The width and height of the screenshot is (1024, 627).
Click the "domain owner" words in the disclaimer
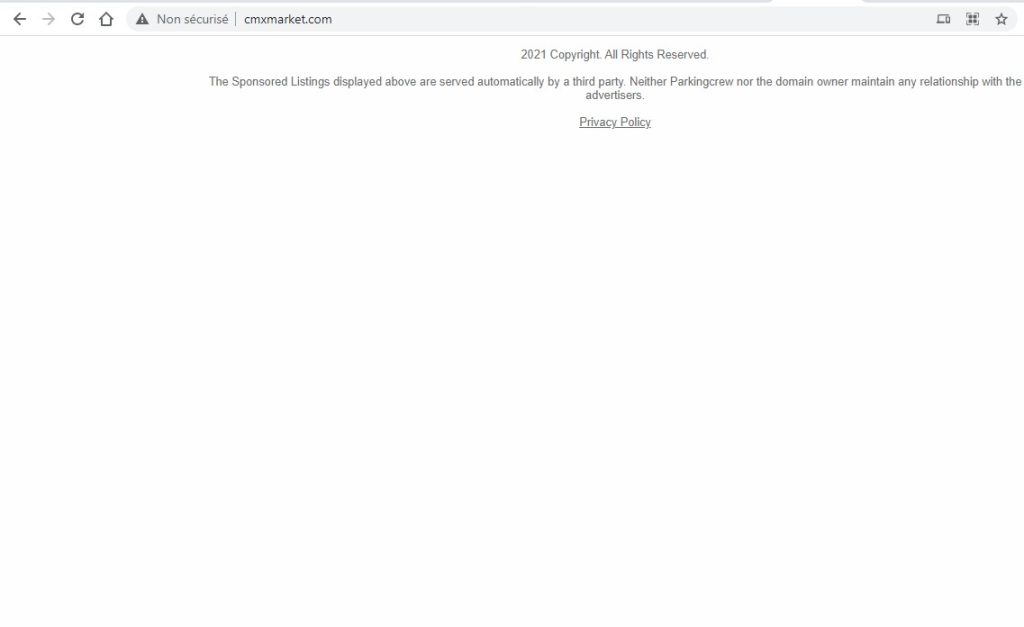coord(811,82)
